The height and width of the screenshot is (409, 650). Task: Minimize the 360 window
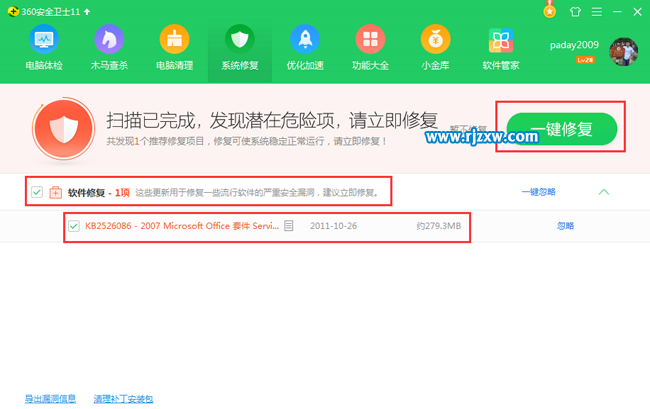[617, 12]
